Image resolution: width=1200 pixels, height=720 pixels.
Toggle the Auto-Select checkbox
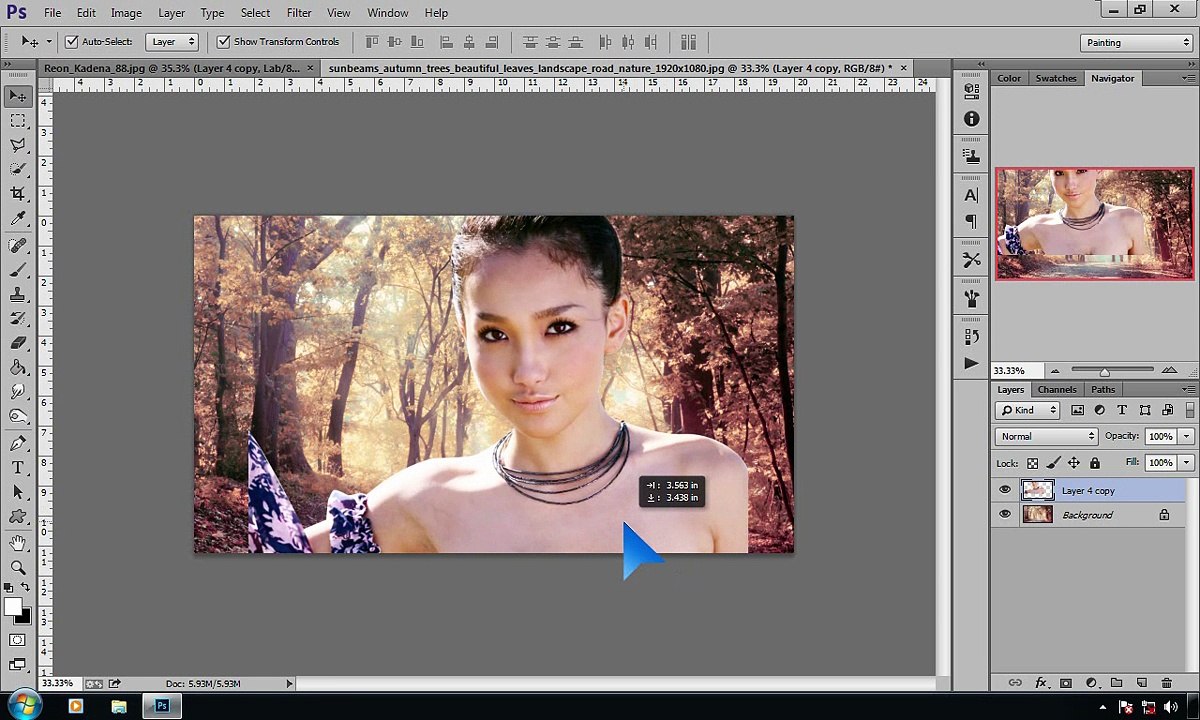pyautogui.click(x=72, y=42)
